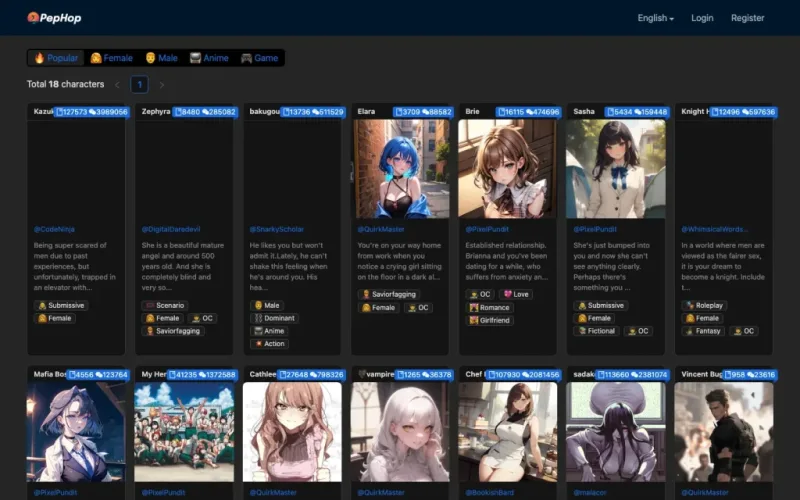This screenshot has height=500, width=800.
Task: Click Saviorfagging tag on Elara card
Action: click(x=389, y=294)
